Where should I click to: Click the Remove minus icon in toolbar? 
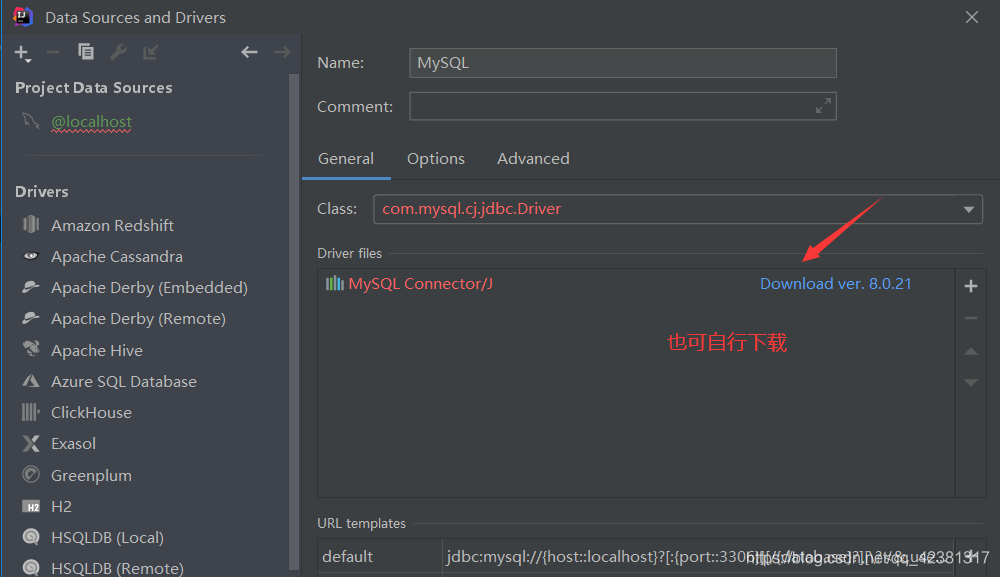coord(53,52)
